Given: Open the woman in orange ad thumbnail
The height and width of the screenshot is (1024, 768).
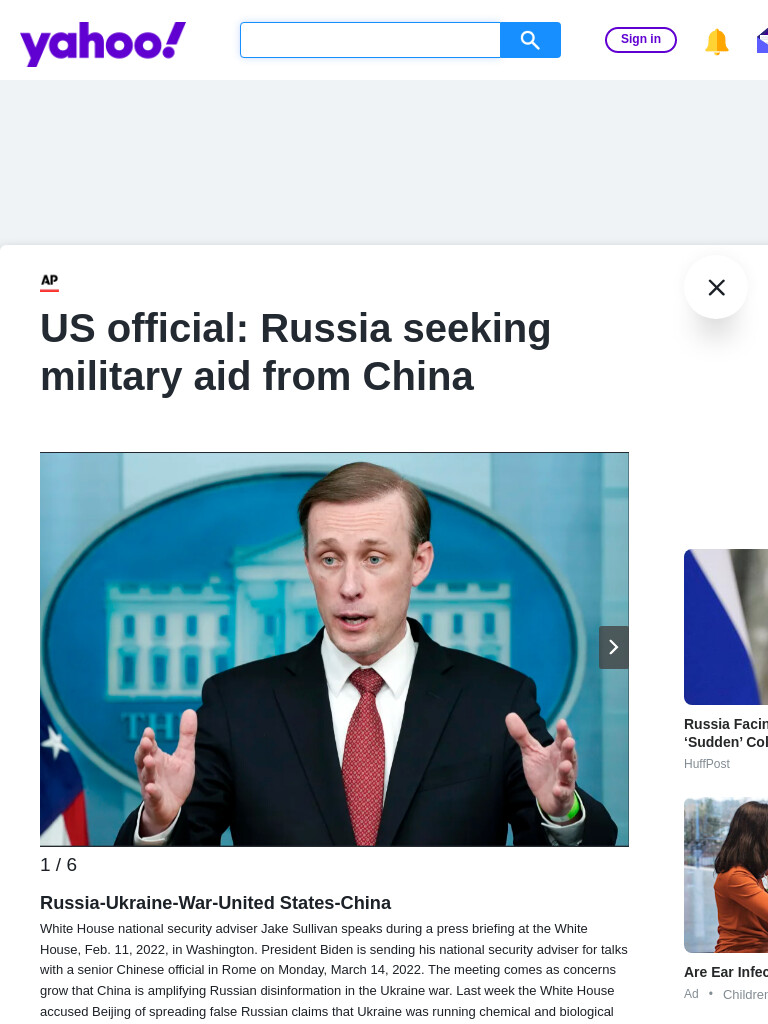Looking at the screenshot, I should coord(726,875).
